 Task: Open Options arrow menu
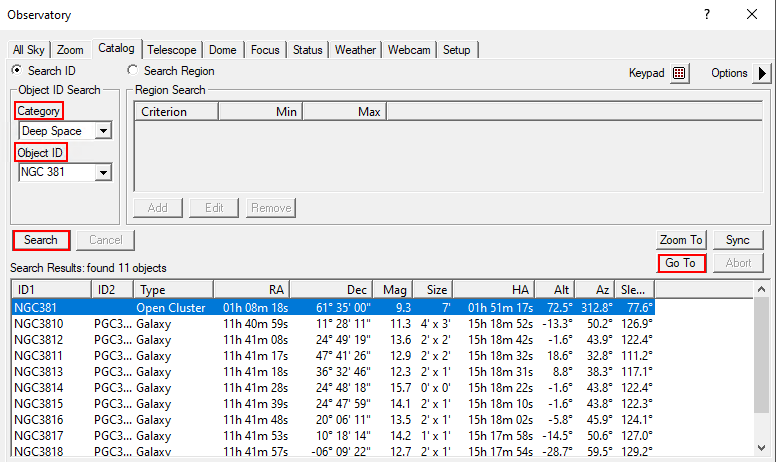(761, 73)
